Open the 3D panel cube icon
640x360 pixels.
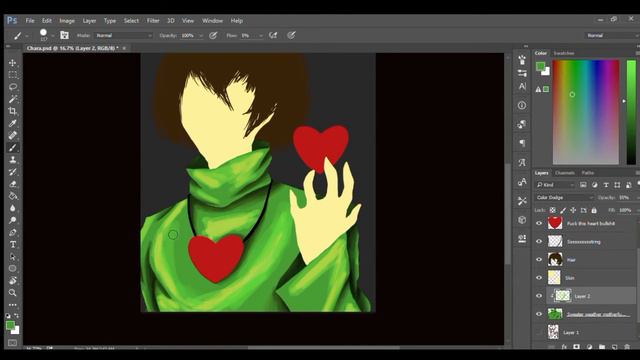click(522, 220)
